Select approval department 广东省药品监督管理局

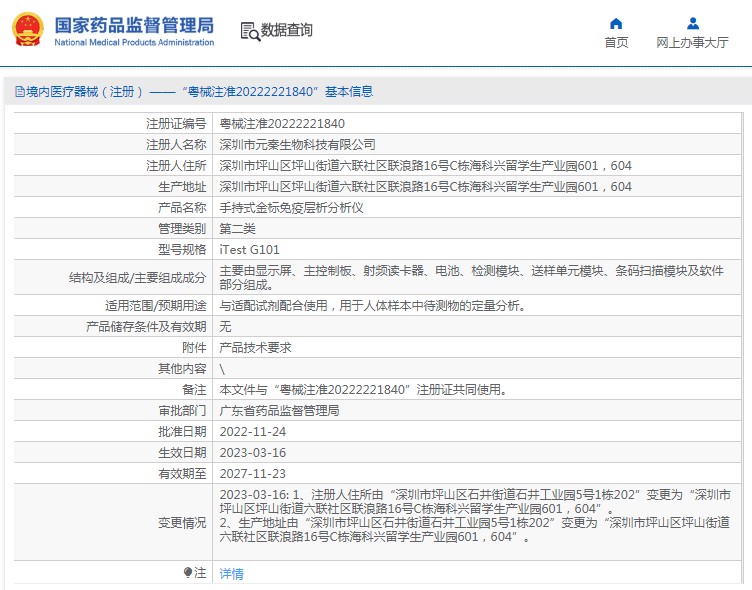(x=279, y=411)
